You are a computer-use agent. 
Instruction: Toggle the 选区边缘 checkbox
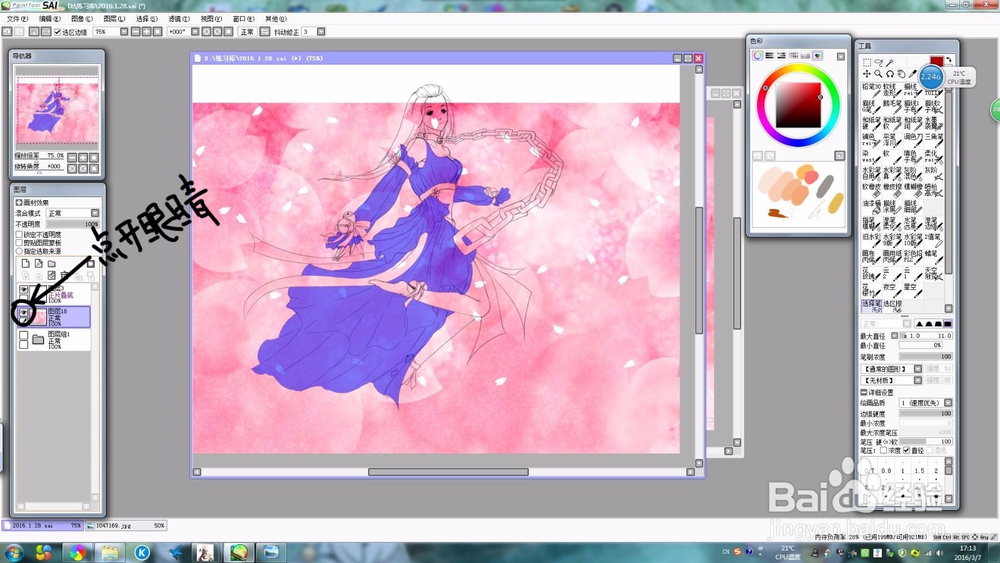[57, 32]
